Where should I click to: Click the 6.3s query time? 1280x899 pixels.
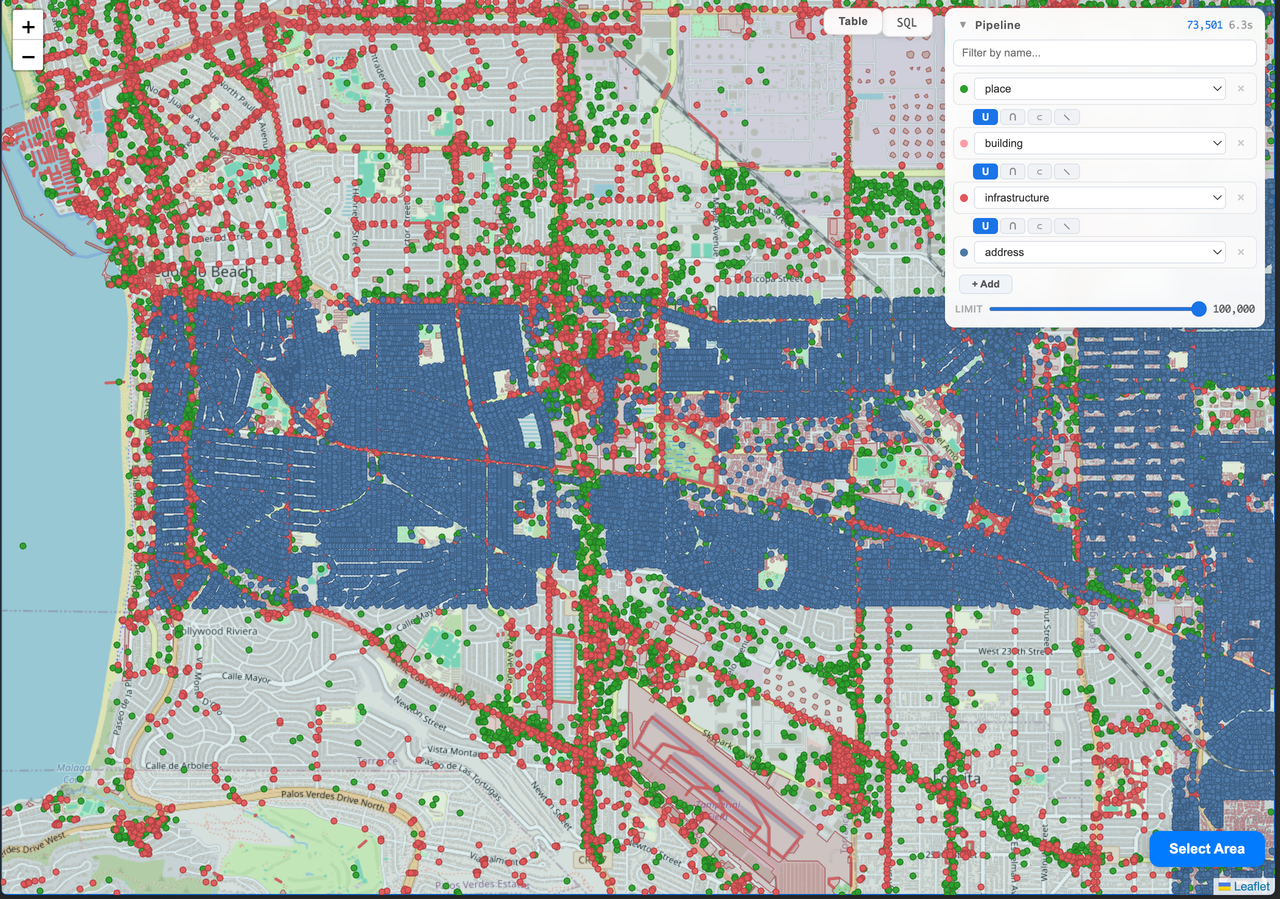[x=1241, y=25]
